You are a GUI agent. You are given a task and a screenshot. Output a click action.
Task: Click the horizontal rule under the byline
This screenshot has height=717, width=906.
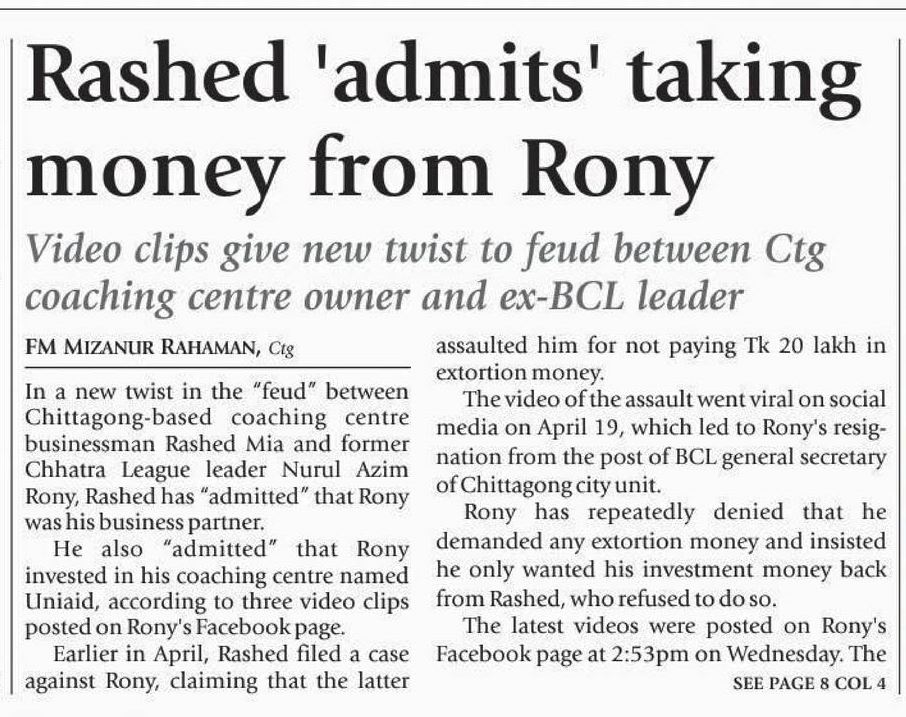217,368
